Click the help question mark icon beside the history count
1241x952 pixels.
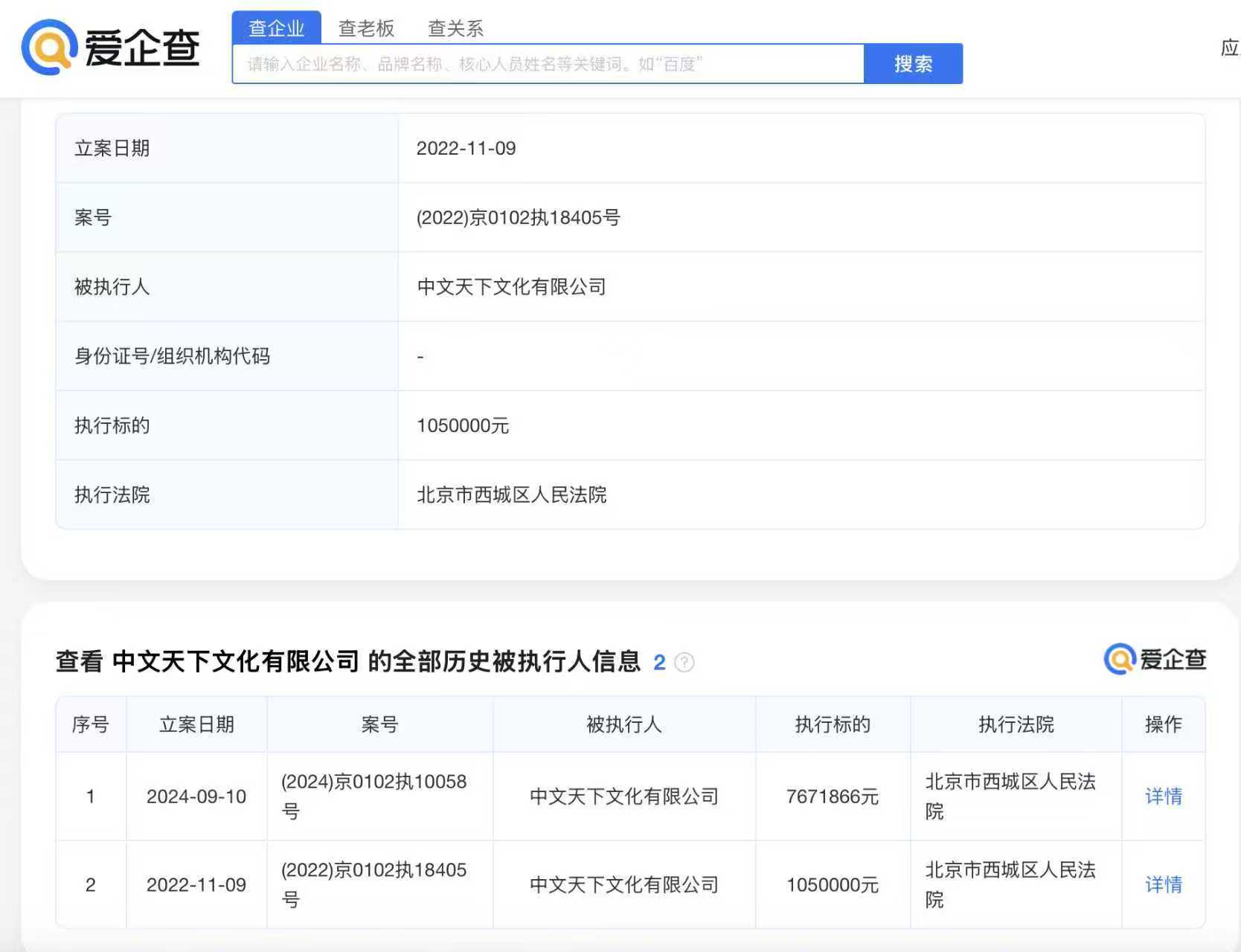coord(684,662)
